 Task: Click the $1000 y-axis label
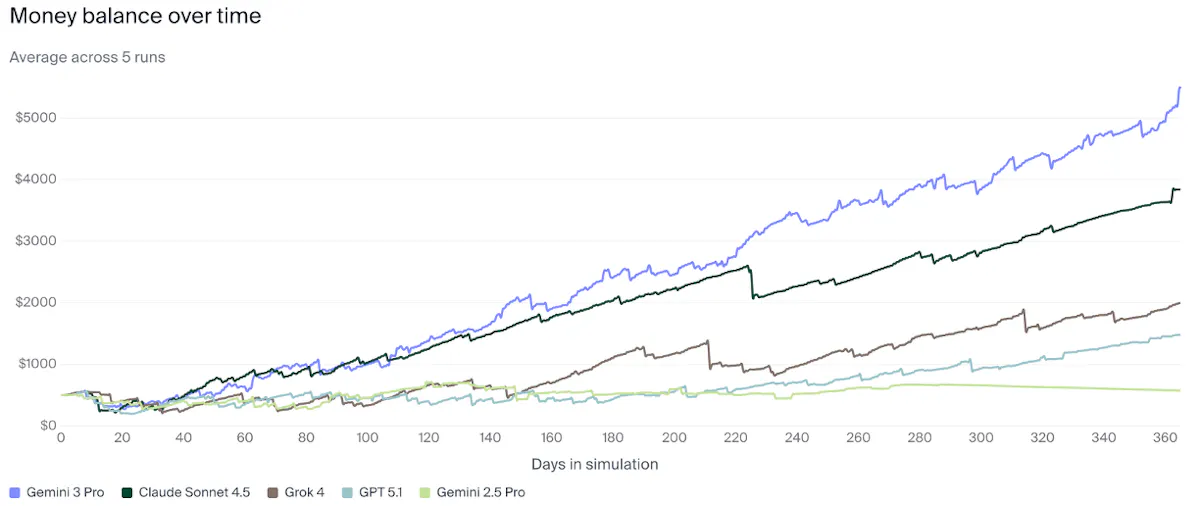[x=35, y=364]
